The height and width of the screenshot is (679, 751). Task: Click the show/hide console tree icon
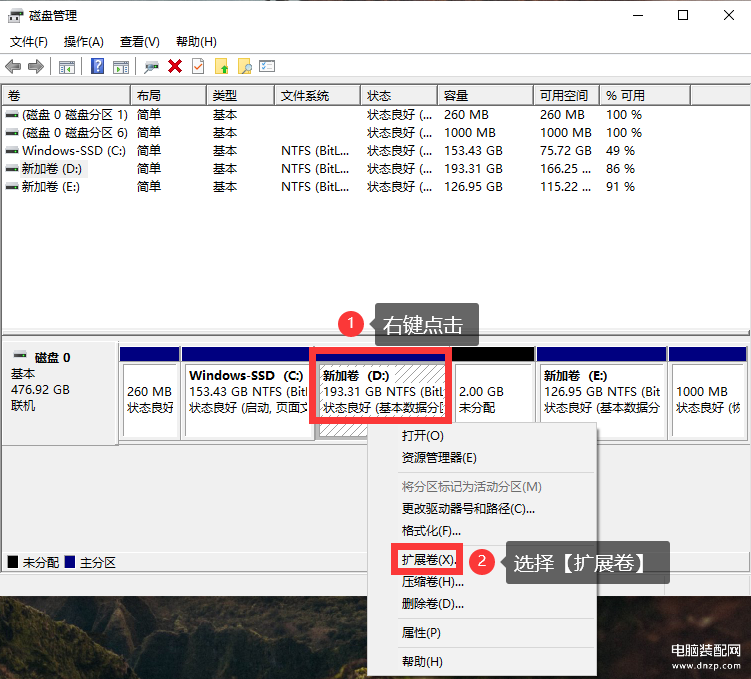[x=67, y=66]
